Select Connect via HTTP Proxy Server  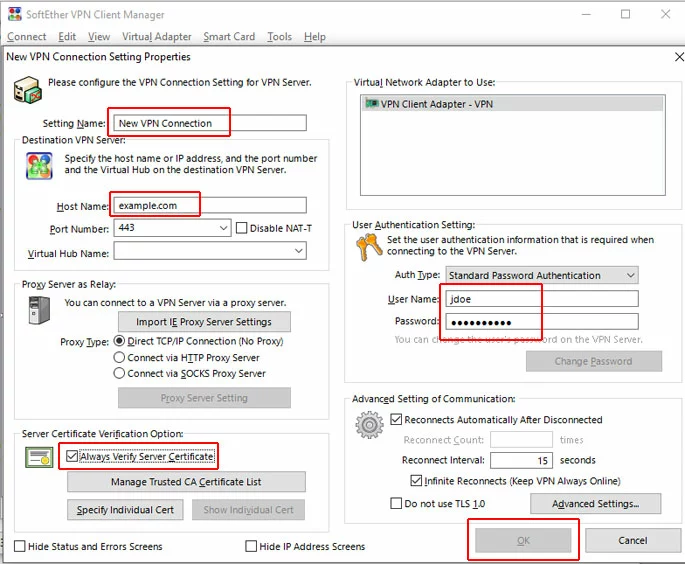point(120,357)
